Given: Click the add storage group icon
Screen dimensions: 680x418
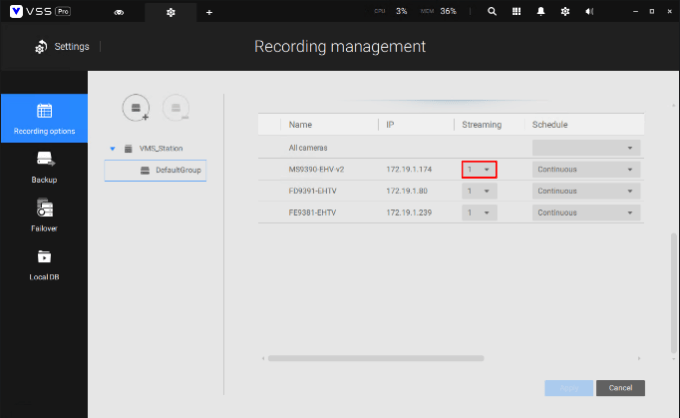Looking at the screenshot, I should [136, 107].
